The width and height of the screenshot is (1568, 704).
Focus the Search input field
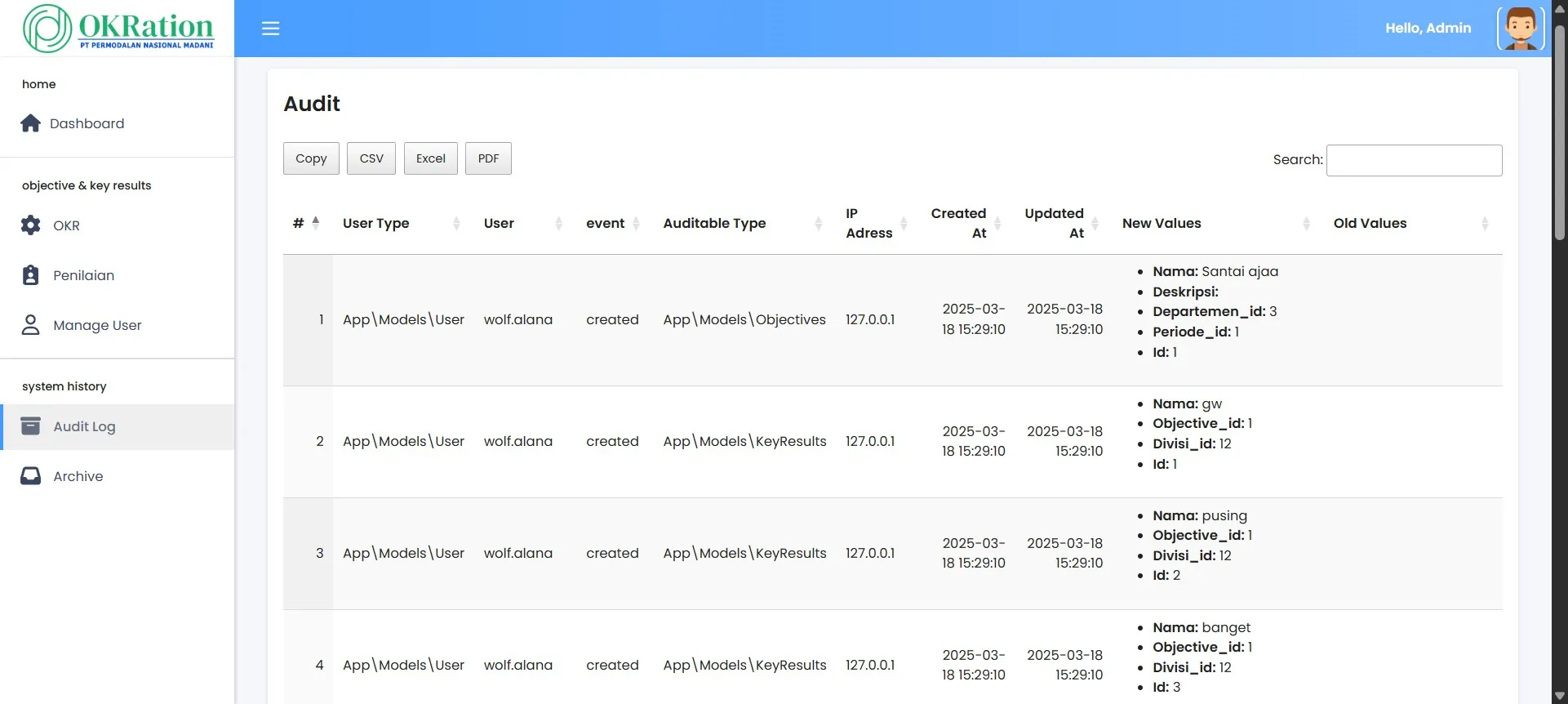click(x=1414, y=160)
